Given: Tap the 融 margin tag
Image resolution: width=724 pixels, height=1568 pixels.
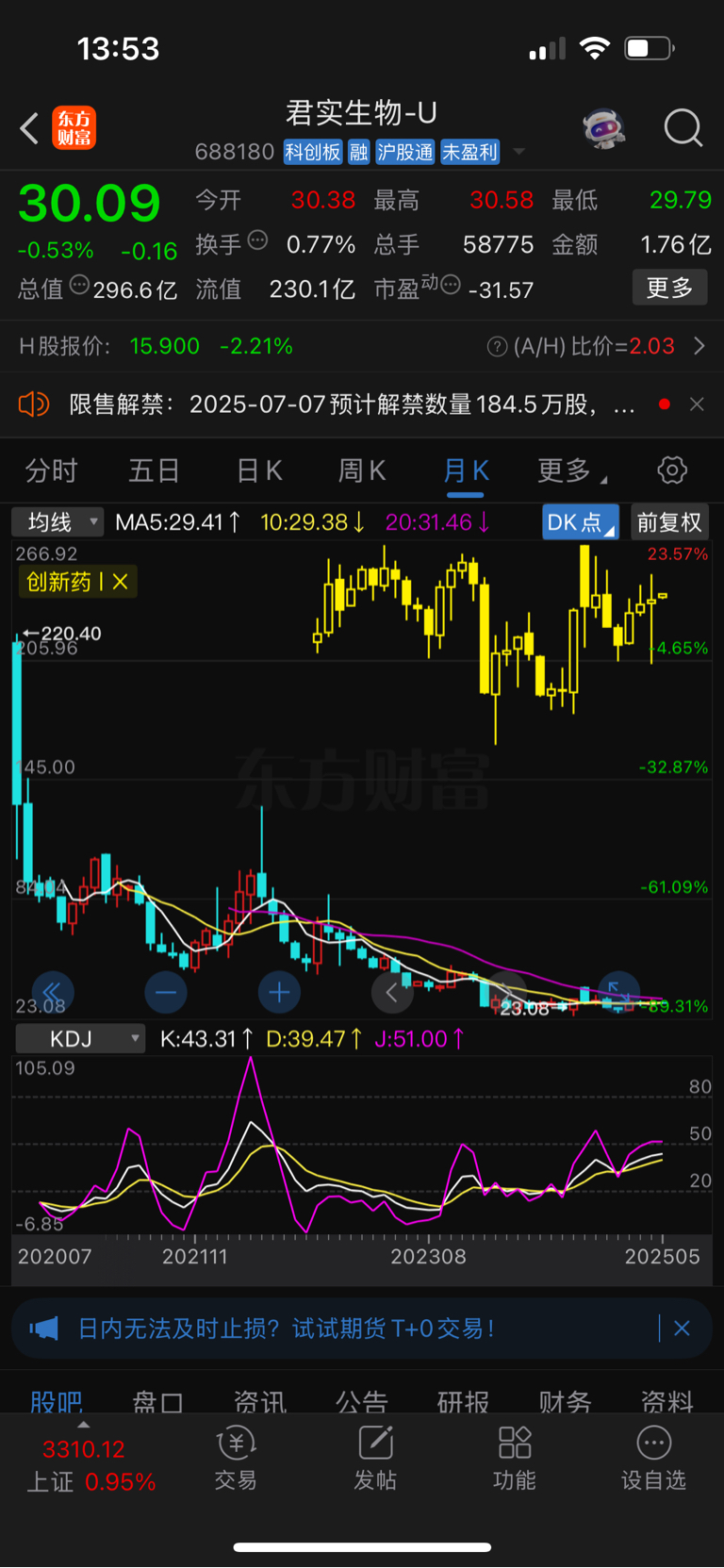Looking at the screenshot, I should [x=358, y=152].
